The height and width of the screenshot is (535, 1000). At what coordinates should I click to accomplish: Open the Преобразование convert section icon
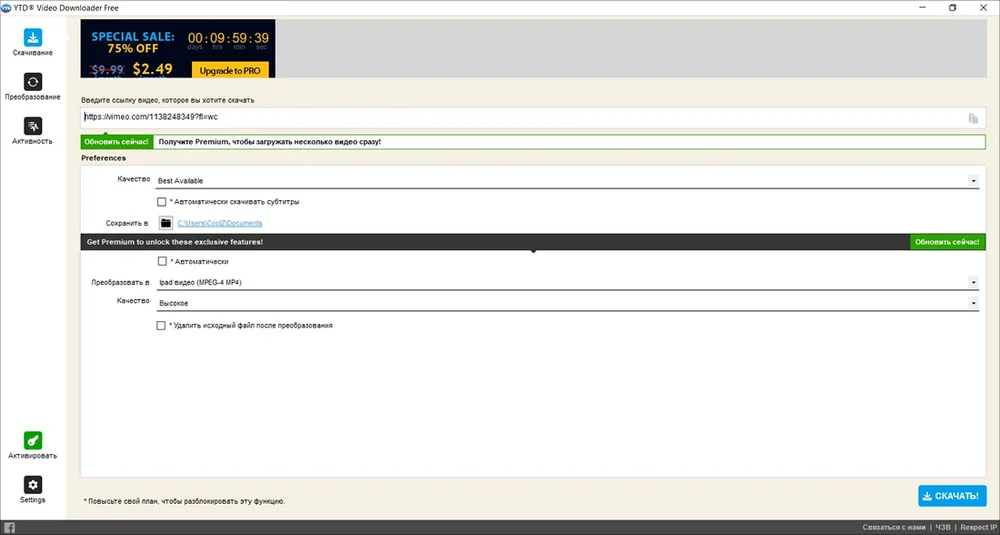click(x=33, y=82)
